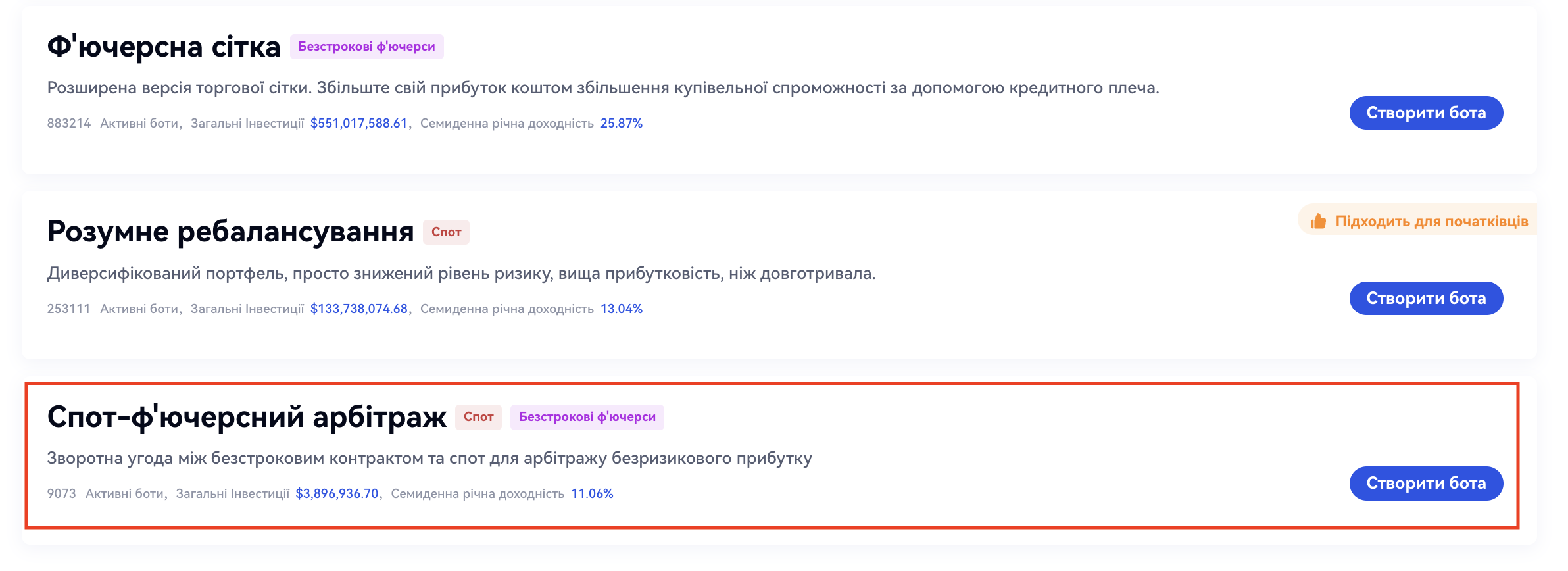The width and height of the screenshot is (1568, 571).
Task: Click the Спот tag beside Розумне ребалансування
Action: 446,232
